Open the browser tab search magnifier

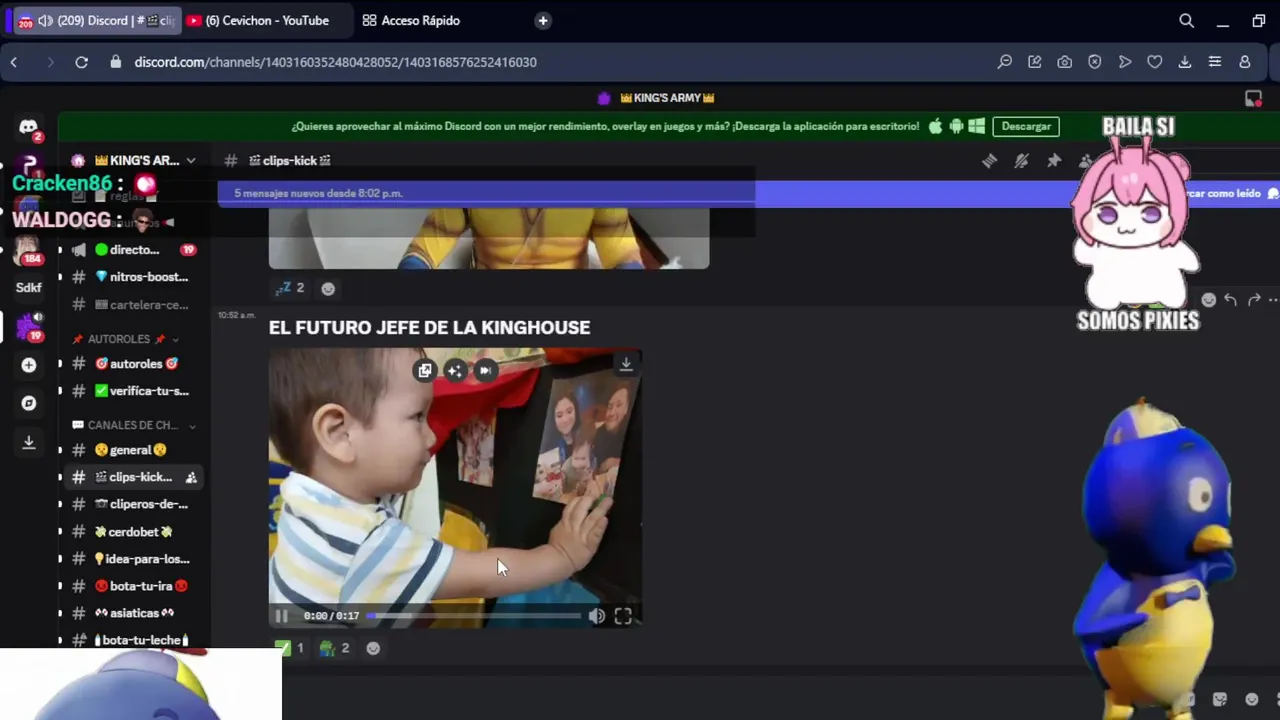[1186, 20]
